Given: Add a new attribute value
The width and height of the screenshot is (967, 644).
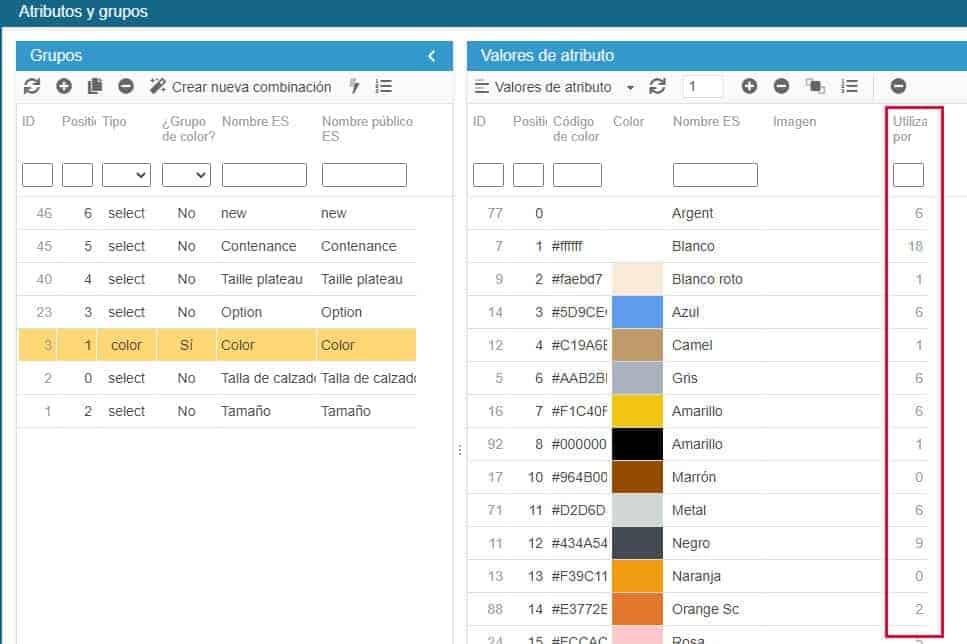Looking at the screenshot, I should [x=749, y=87].
